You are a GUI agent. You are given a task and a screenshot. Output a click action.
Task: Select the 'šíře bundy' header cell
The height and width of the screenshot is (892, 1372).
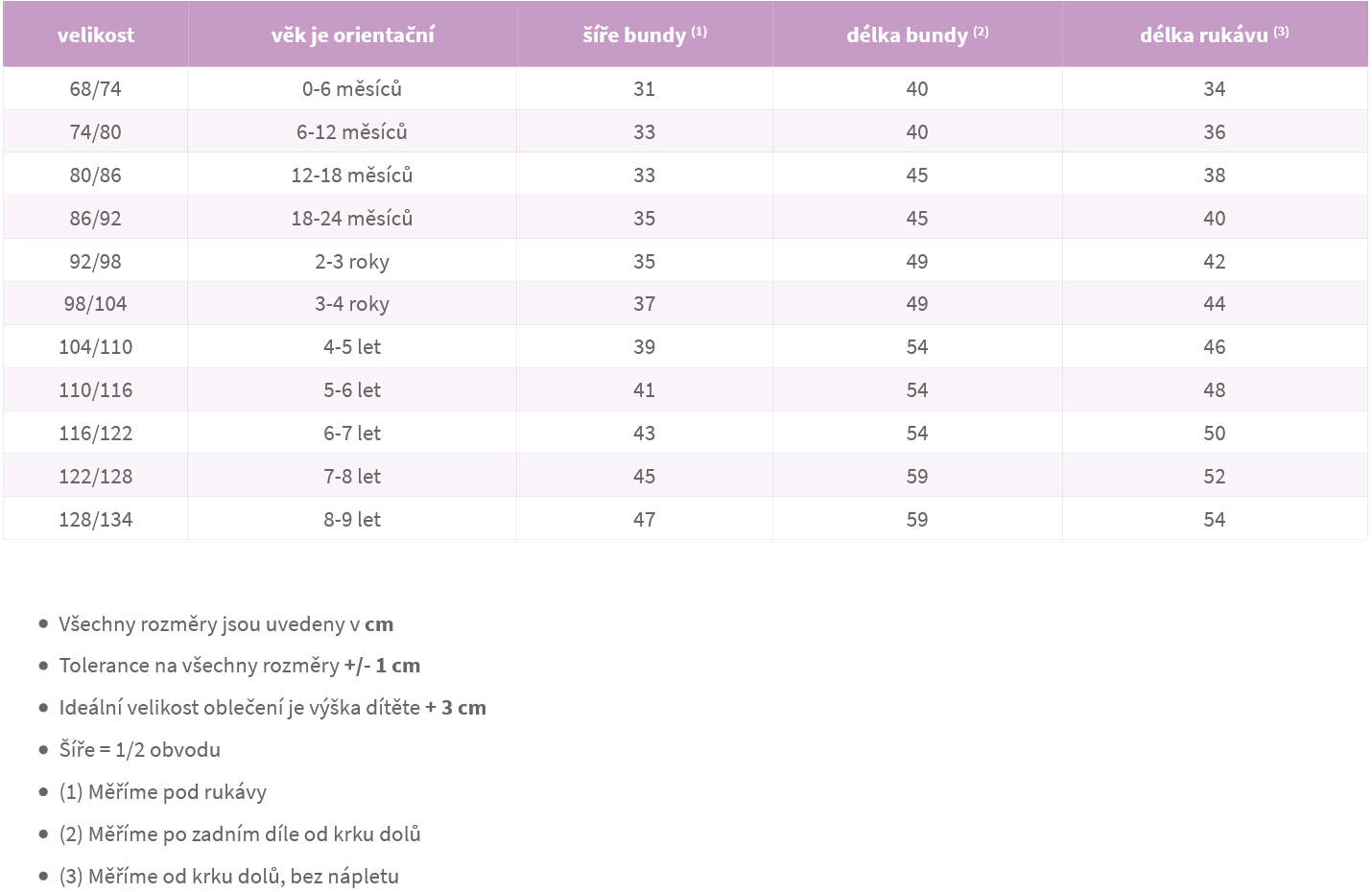click(x=645, y=35)
